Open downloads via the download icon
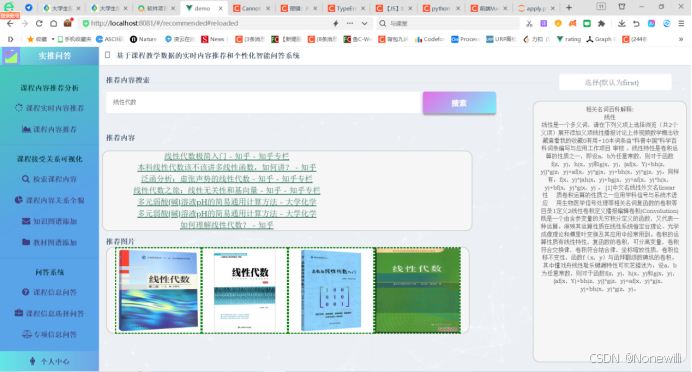Viewport: 692px width, 372px height. pyautogui.click(x=621, y=23)
